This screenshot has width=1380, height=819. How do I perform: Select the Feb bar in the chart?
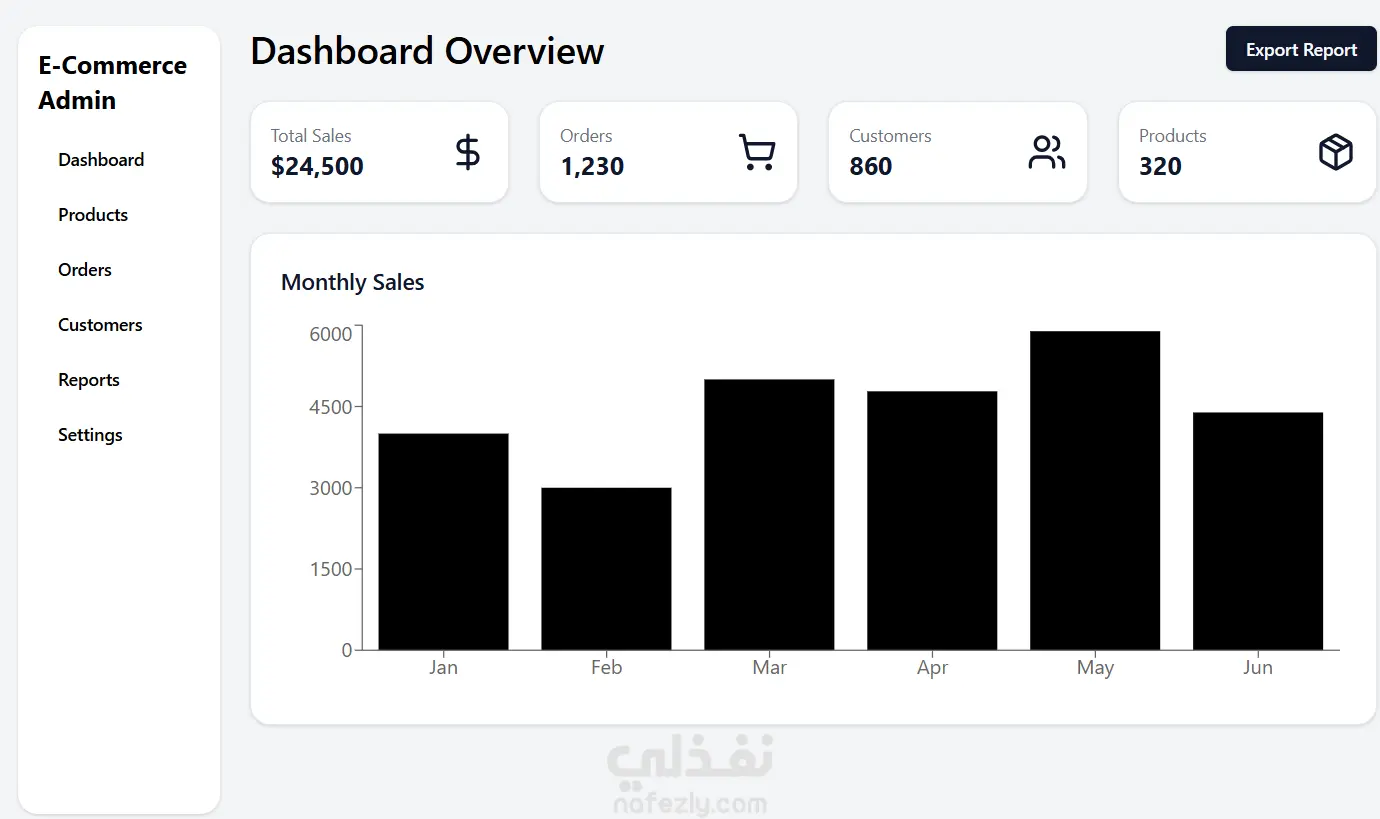[x=606, y=568]
